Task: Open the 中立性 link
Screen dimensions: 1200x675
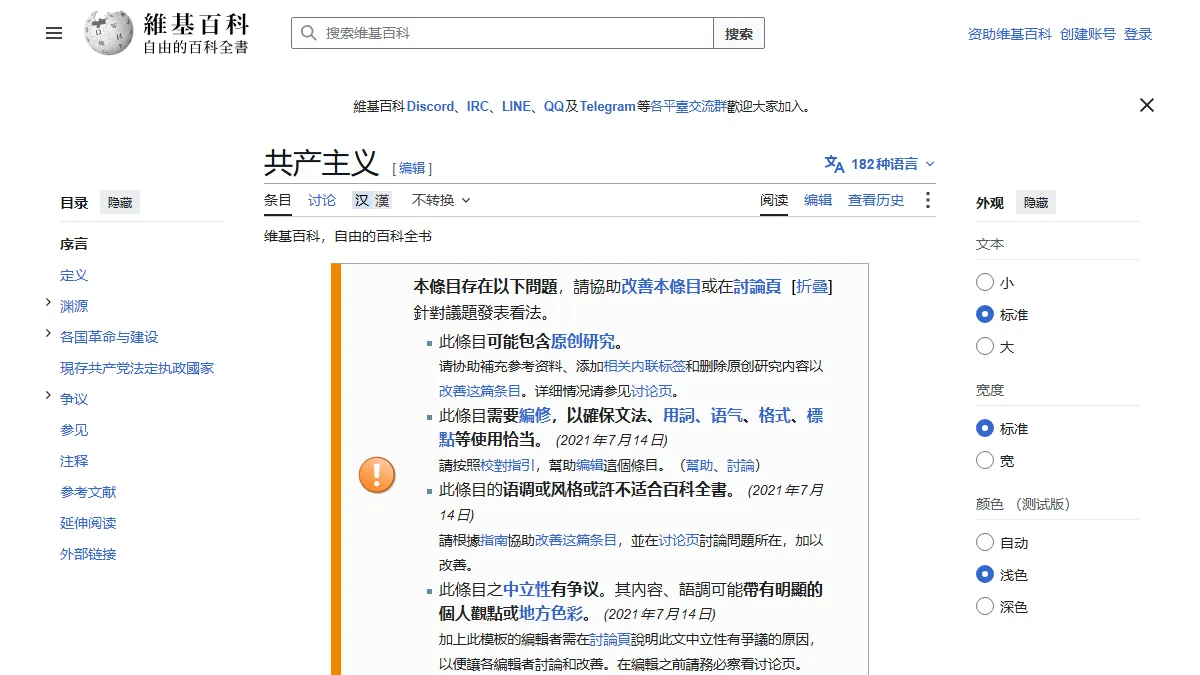Action: point(527,589)
